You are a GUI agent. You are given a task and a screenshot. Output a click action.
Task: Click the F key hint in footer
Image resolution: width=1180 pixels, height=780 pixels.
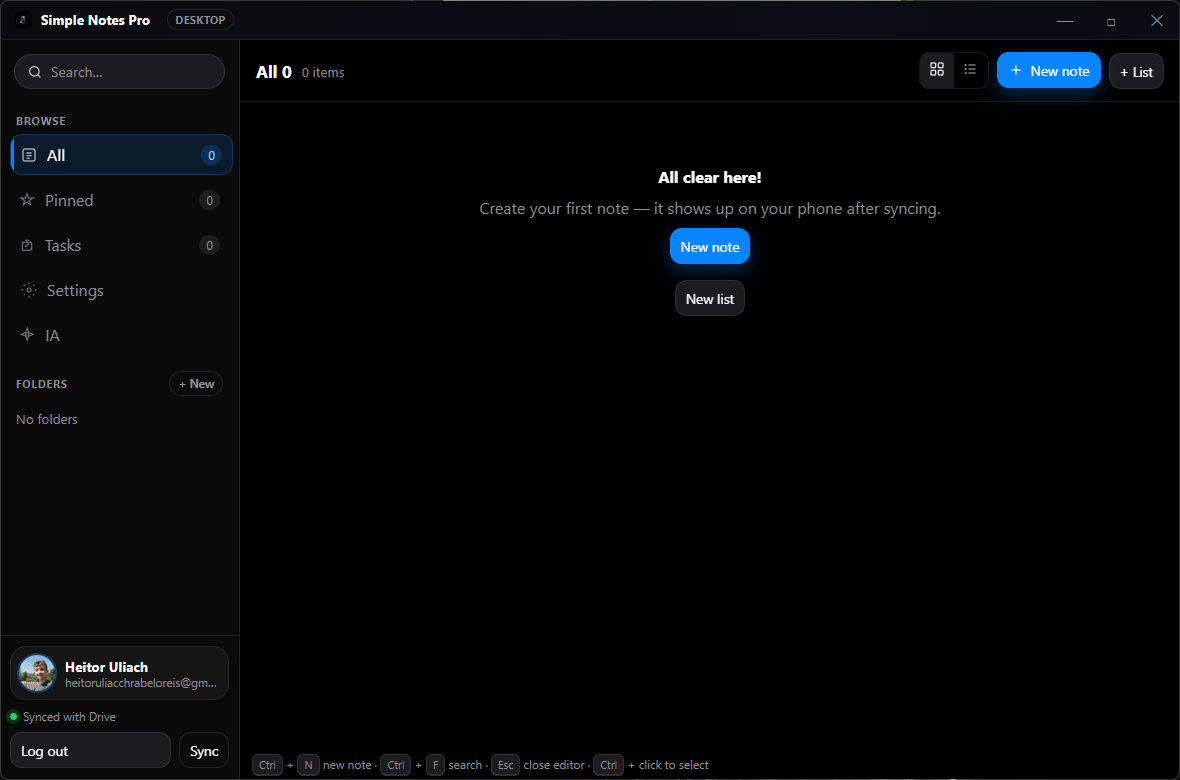pyautogui.click(x=435, y=765)
